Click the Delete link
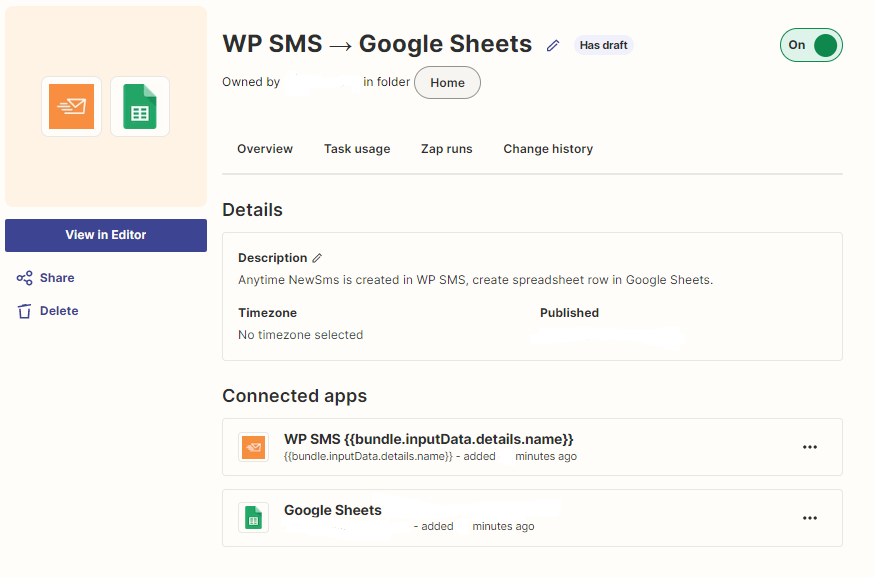 tap(59, 311)
